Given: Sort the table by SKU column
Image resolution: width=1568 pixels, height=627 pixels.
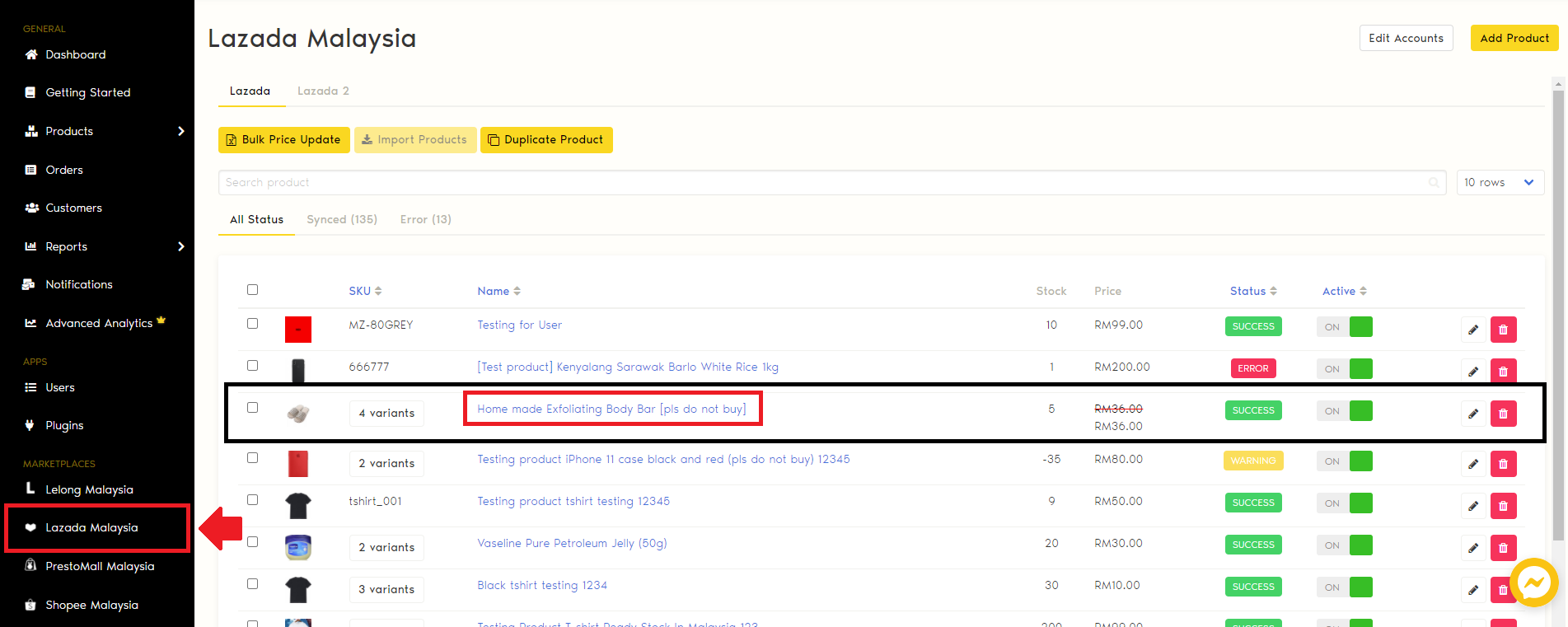Looking at the screenshot, I should click(x=365, y=291).
